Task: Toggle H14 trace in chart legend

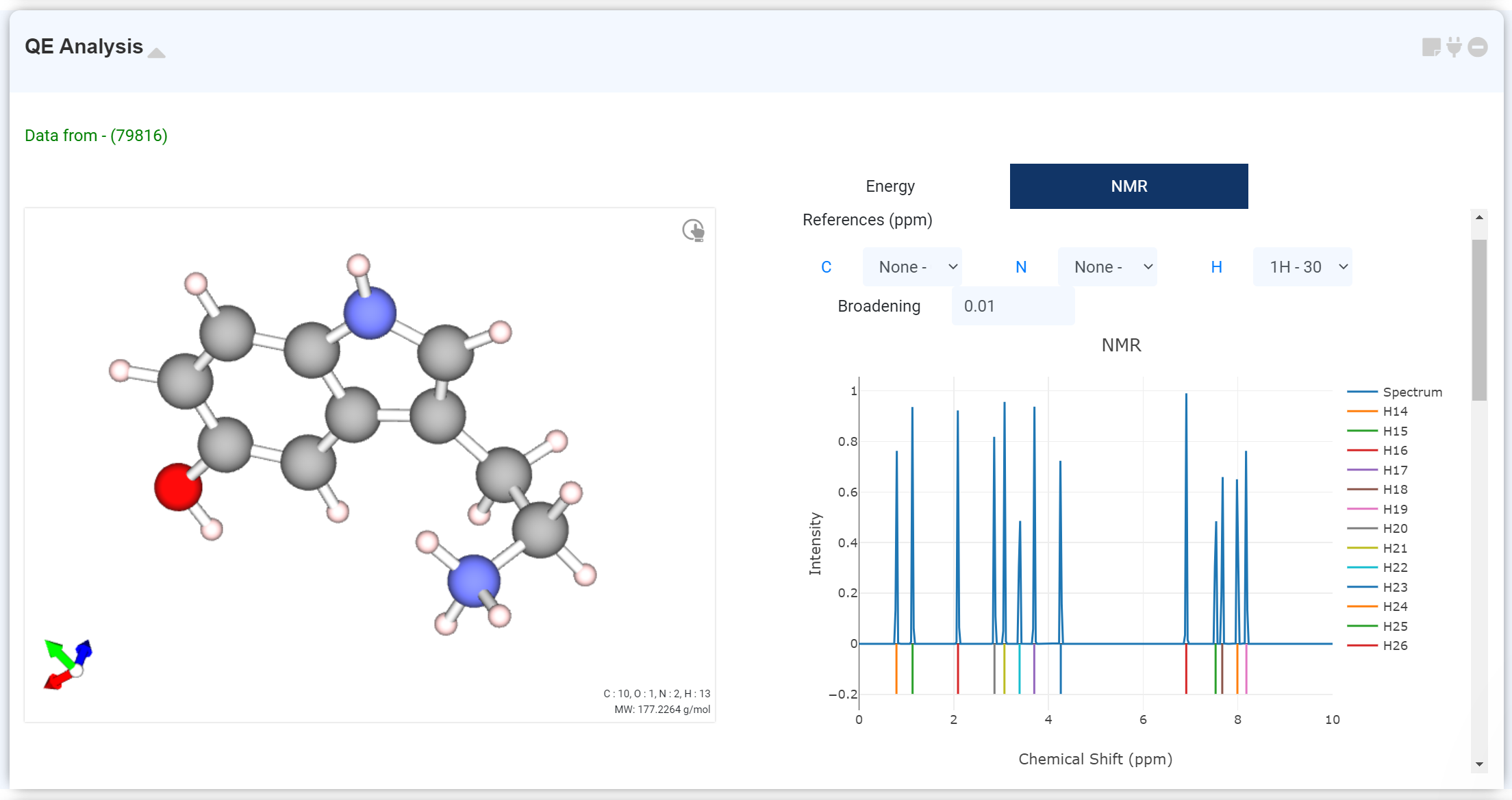Action: [1394, 411]
